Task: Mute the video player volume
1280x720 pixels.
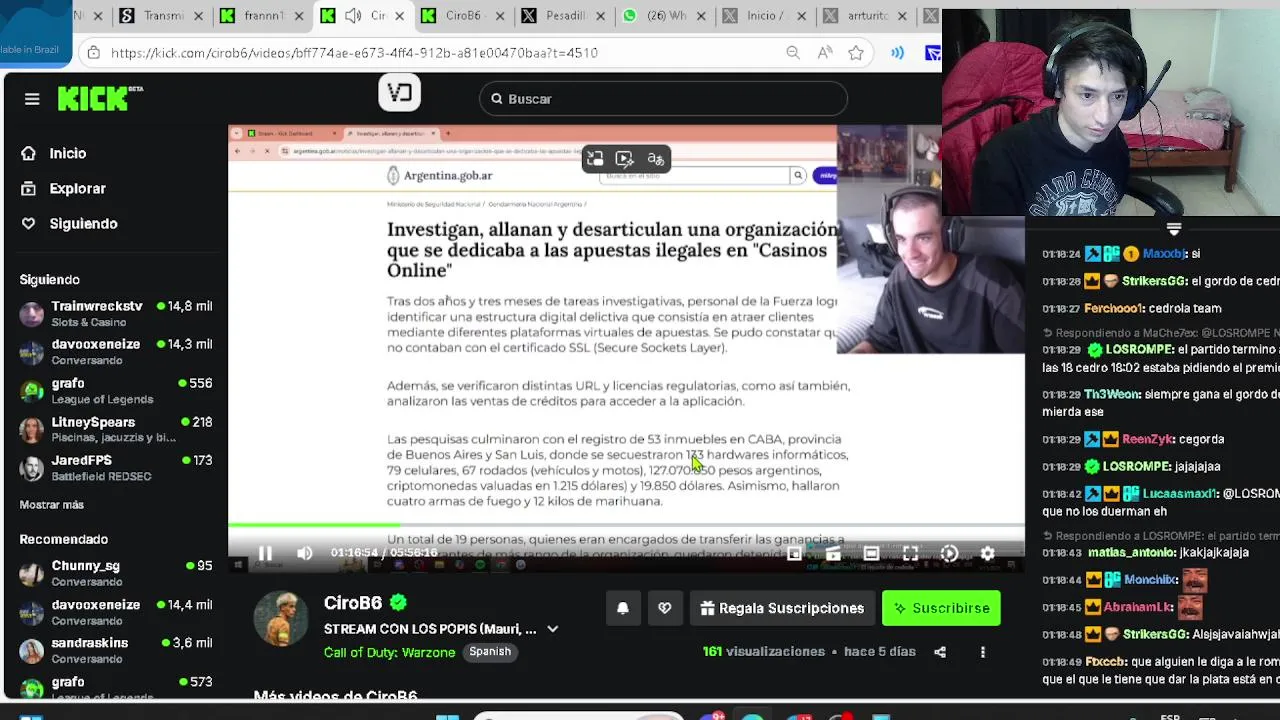Action: pos(305,553)
